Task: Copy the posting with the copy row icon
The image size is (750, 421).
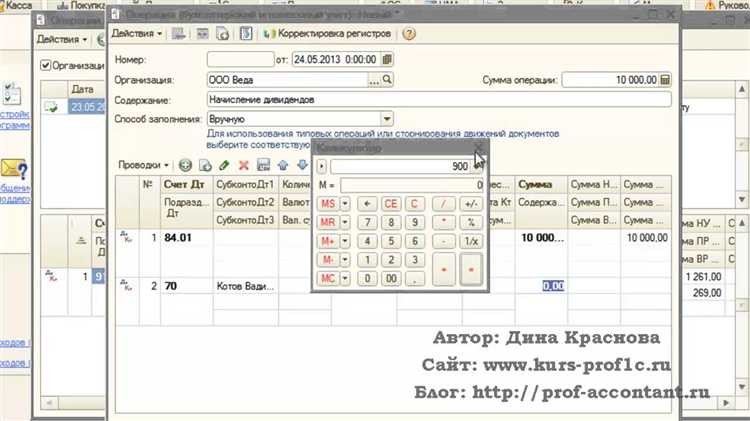Action: [x=205, y=165]
